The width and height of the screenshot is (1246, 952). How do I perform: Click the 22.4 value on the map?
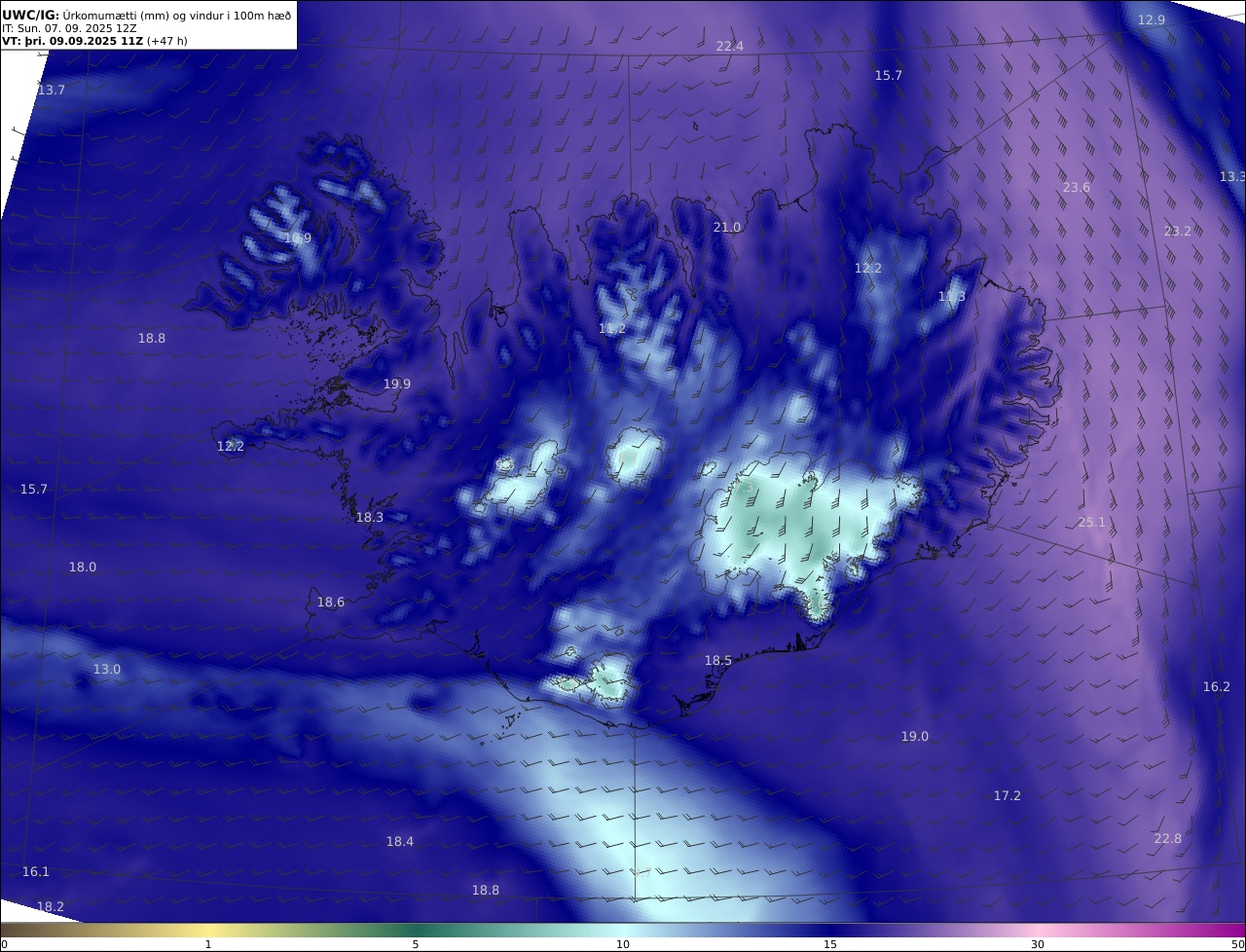point(729,46)
